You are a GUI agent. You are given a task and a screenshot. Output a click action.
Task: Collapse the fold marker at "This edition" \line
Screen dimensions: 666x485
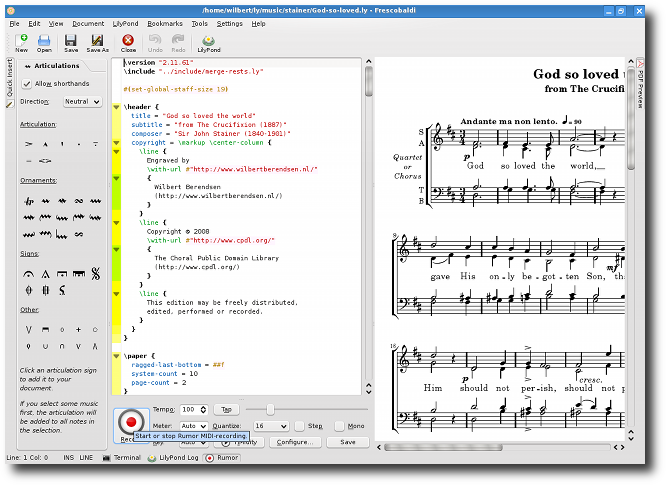click(116, 294)
